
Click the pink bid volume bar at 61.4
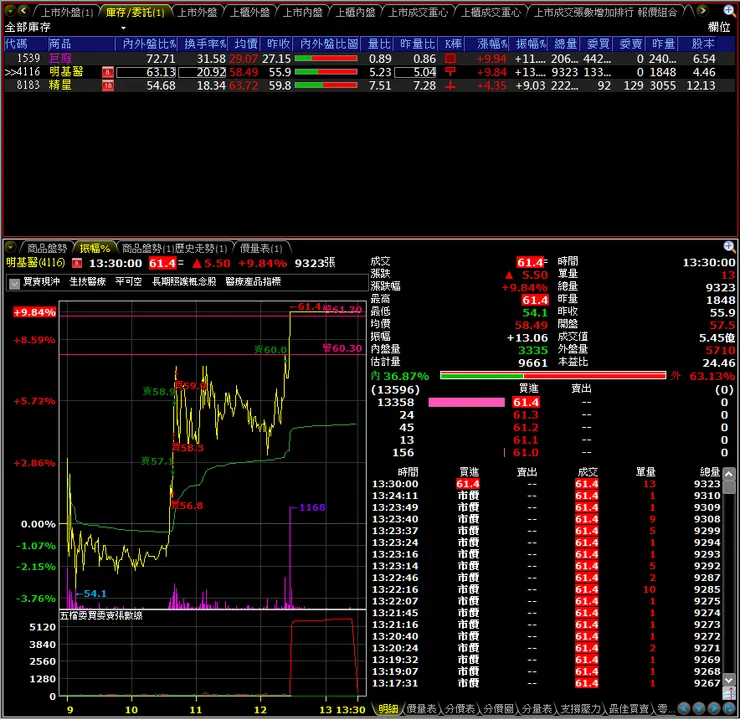[466, 402]
